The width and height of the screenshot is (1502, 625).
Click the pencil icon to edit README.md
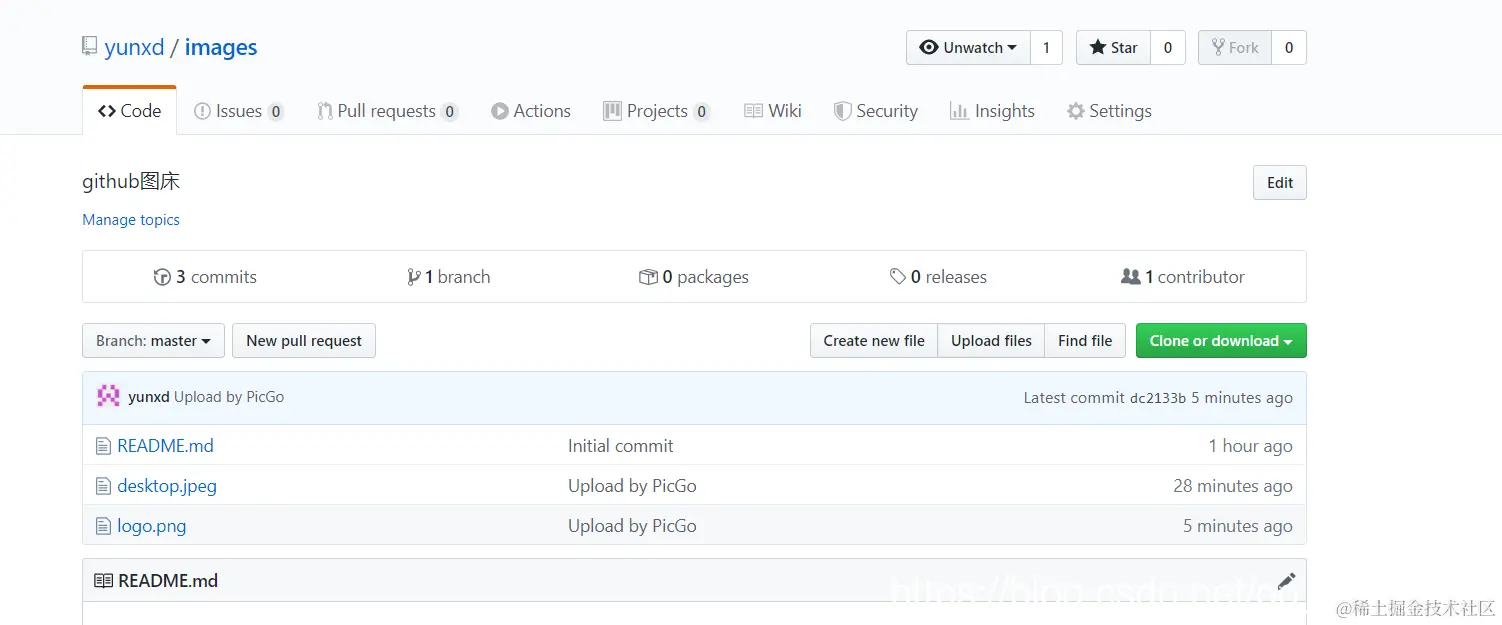pos(1286,581)
